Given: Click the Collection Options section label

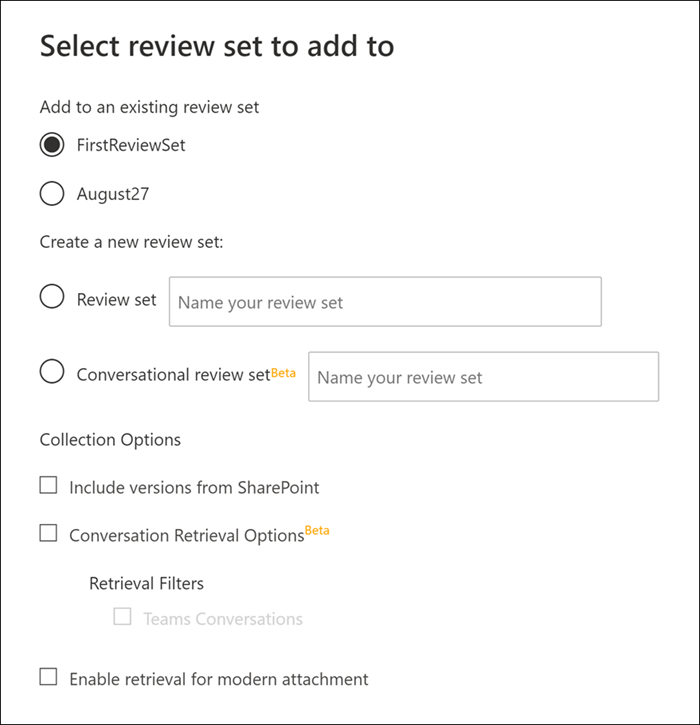Looking at the screenshot, I should (110, 440).
